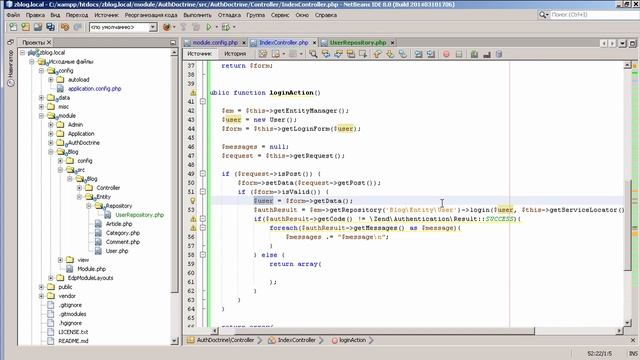The image size is (640, 360).
Task: Click the warning icon beside loginAction declaration
Action: [193, 93]
